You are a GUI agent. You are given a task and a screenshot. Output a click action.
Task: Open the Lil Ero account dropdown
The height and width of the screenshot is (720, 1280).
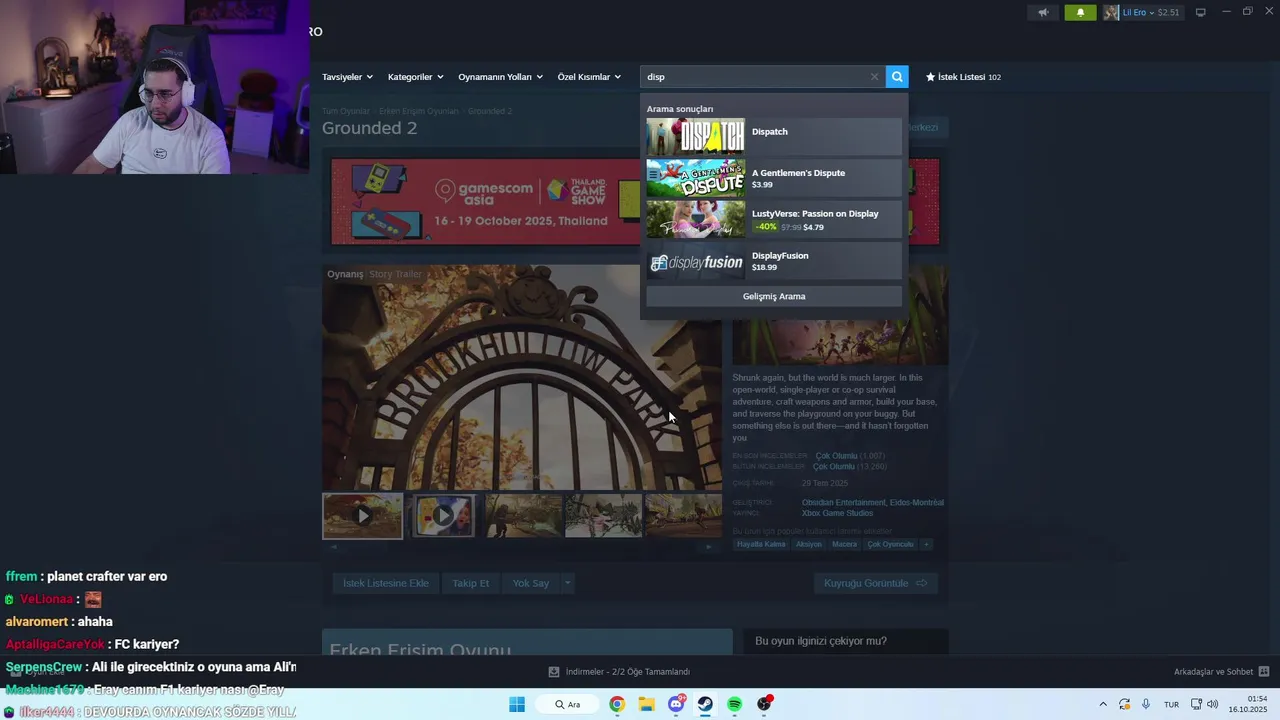tap(1151, 13)
